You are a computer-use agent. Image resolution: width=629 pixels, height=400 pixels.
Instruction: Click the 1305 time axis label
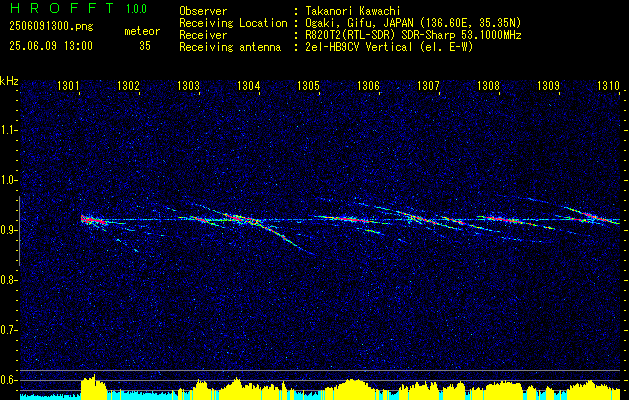[x=308, y=85]
